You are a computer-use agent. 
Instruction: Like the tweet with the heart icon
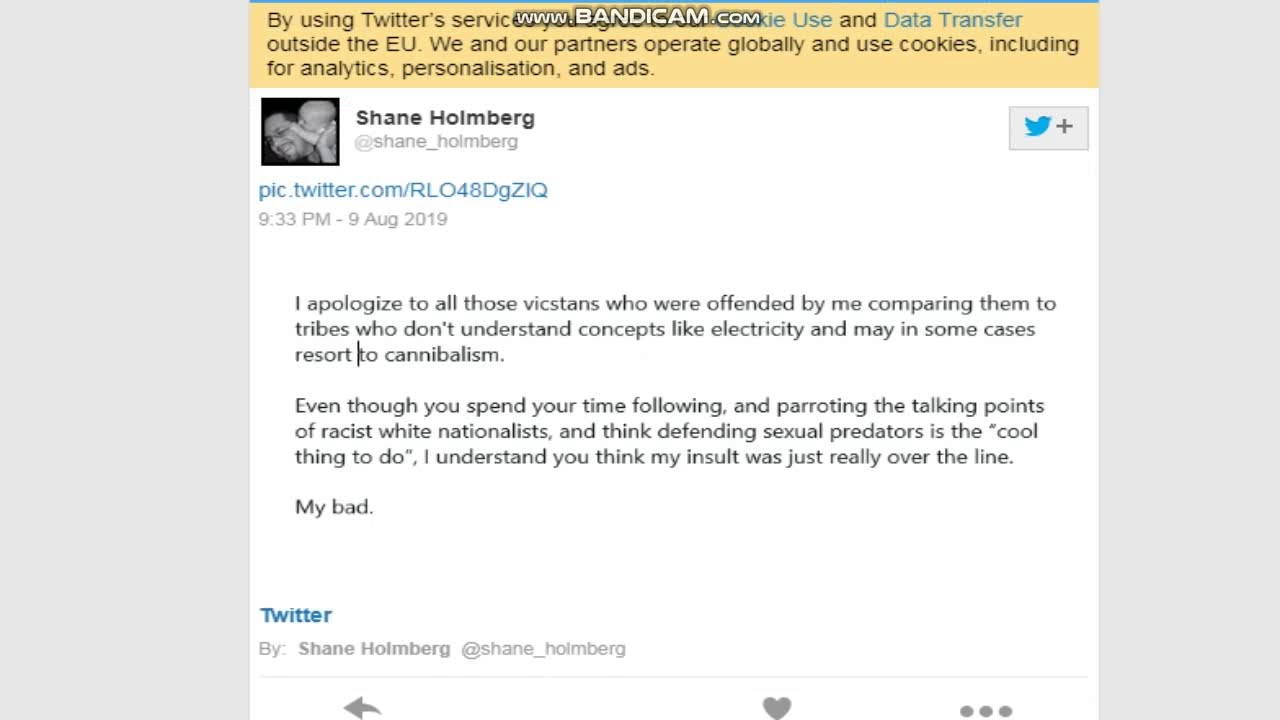click(777, 708)
